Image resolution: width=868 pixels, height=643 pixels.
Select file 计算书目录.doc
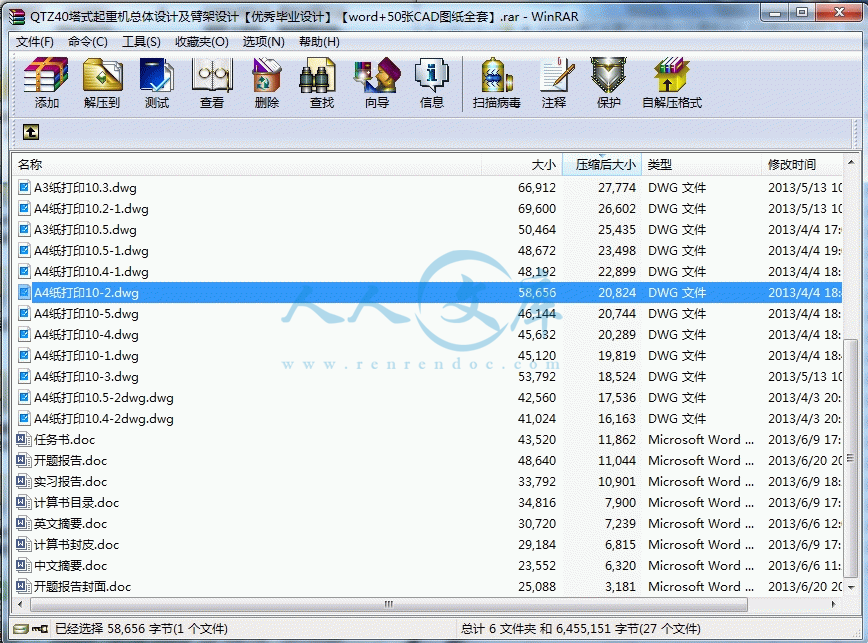click(76, 502)
